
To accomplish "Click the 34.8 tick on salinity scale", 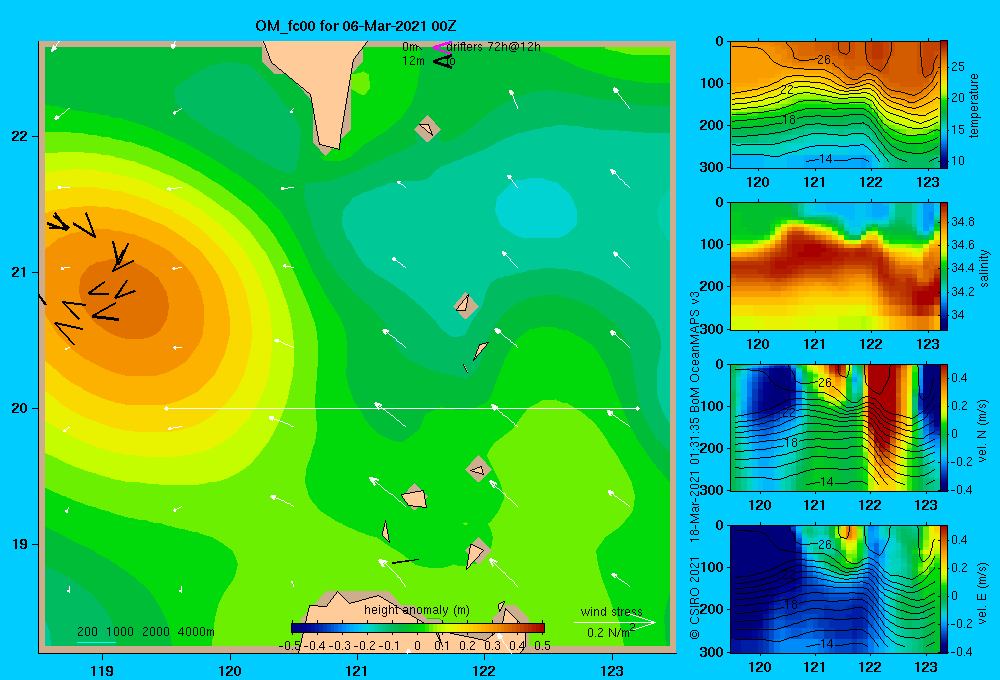I will tap(962, 221).
